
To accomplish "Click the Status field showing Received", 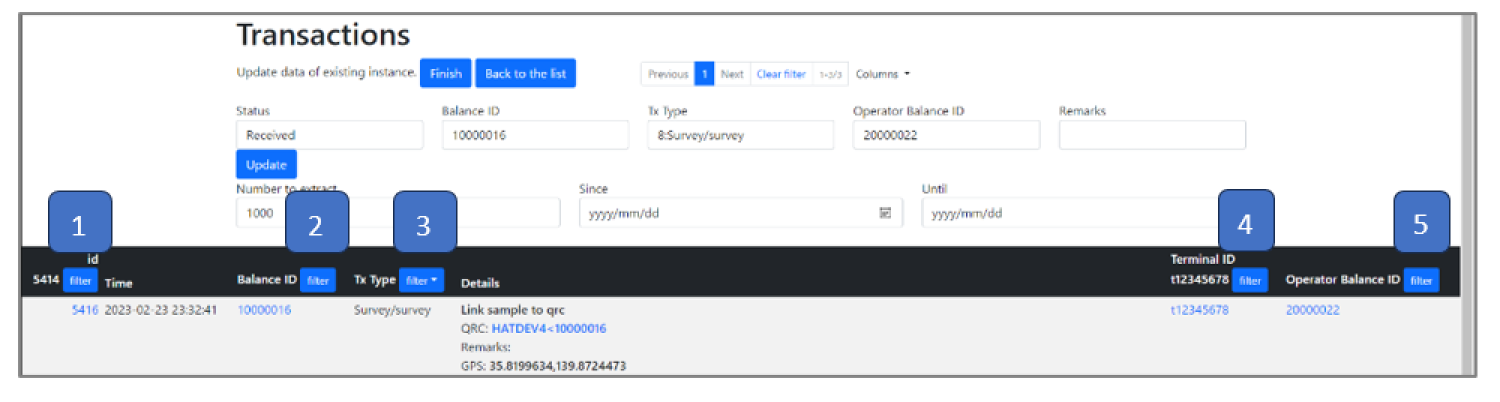I will [x=329, y=135].
